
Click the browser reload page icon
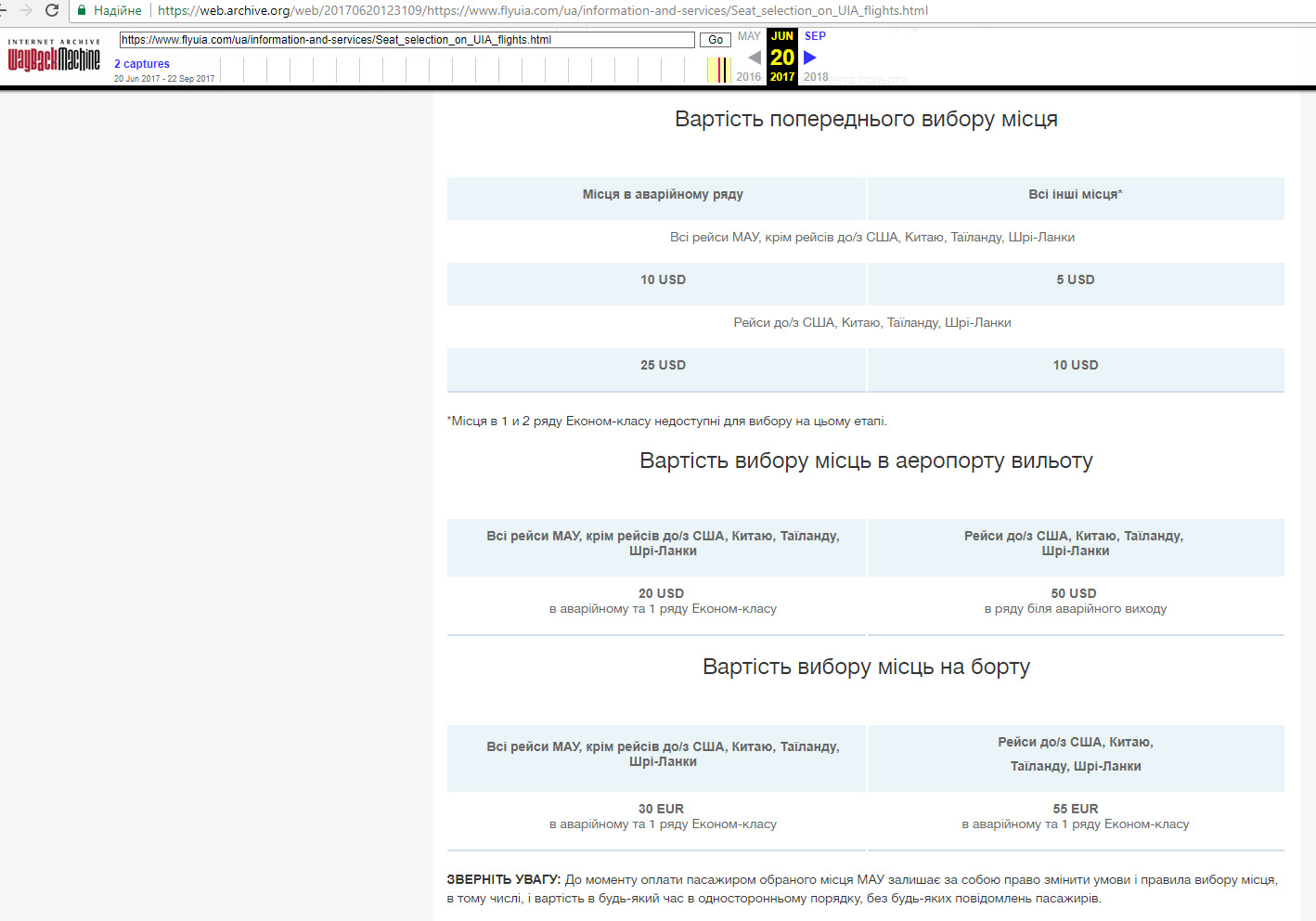pos(52,10)
